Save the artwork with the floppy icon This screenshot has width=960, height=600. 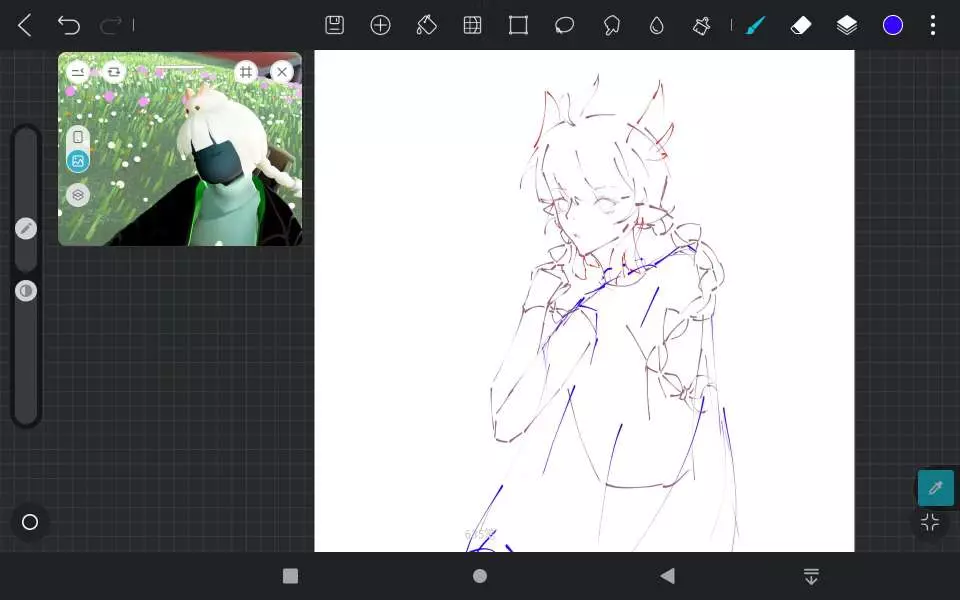pos(334,25)
